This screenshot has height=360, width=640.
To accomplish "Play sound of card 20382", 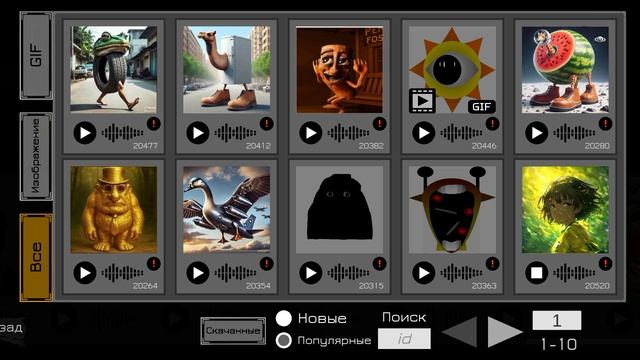I will [x=311, y=133].
